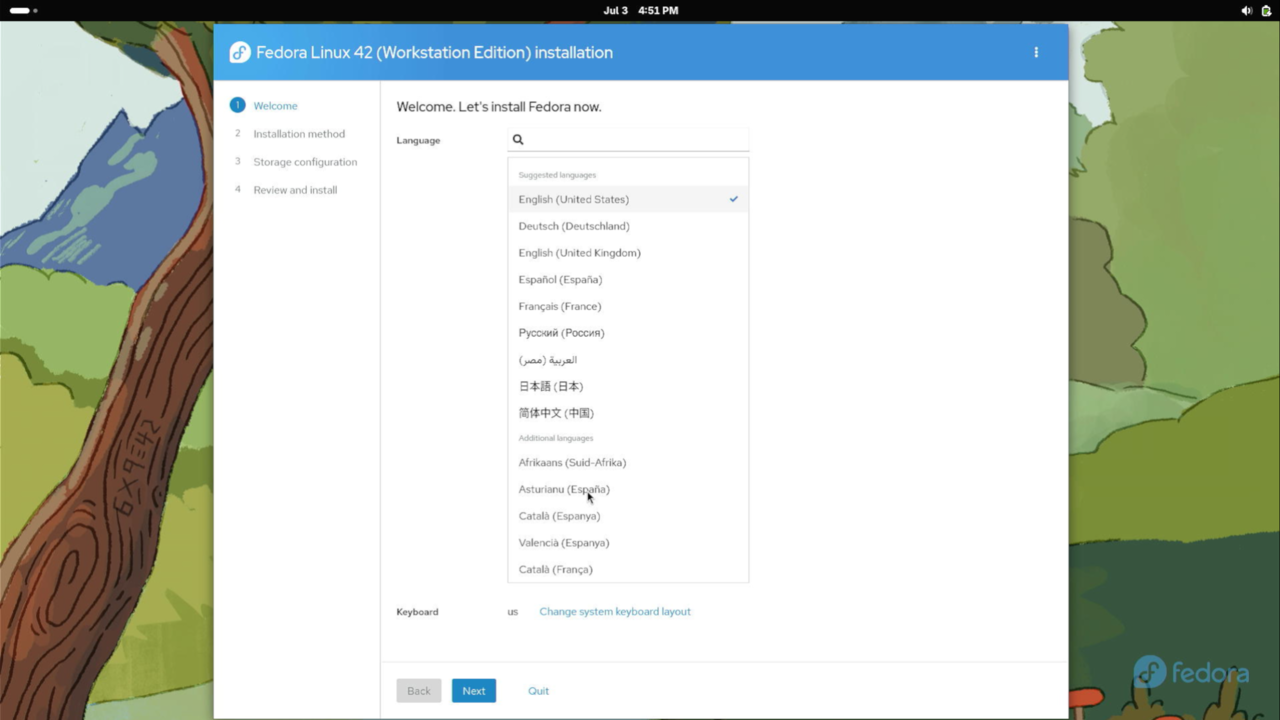Screen dimensions: 1280x720
Task: Select 日本語 (日本) language
Action: (628, 386)
